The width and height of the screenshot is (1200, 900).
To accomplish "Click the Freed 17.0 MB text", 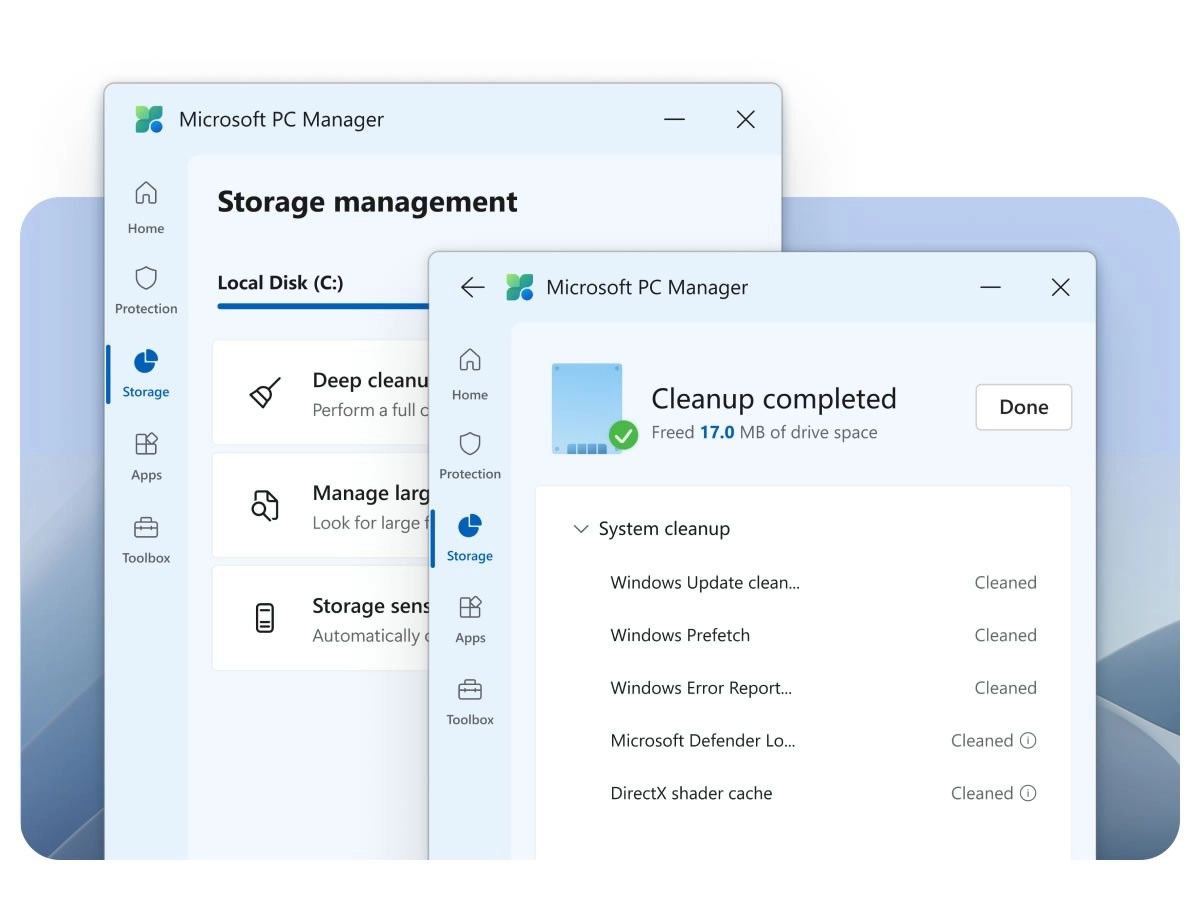I will [764, 433].
